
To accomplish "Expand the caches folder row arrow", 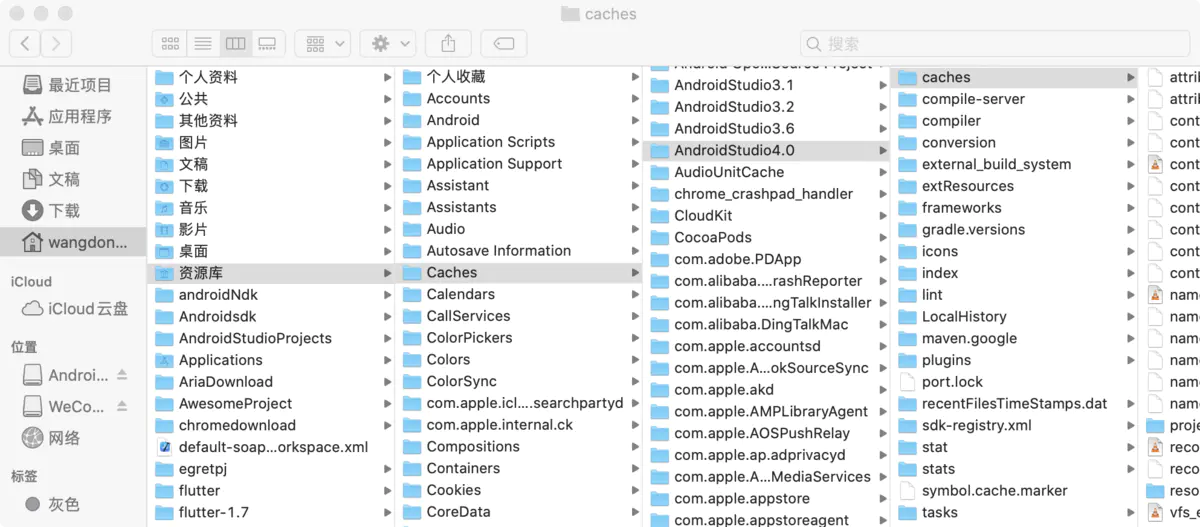I will coord(1130,77).
